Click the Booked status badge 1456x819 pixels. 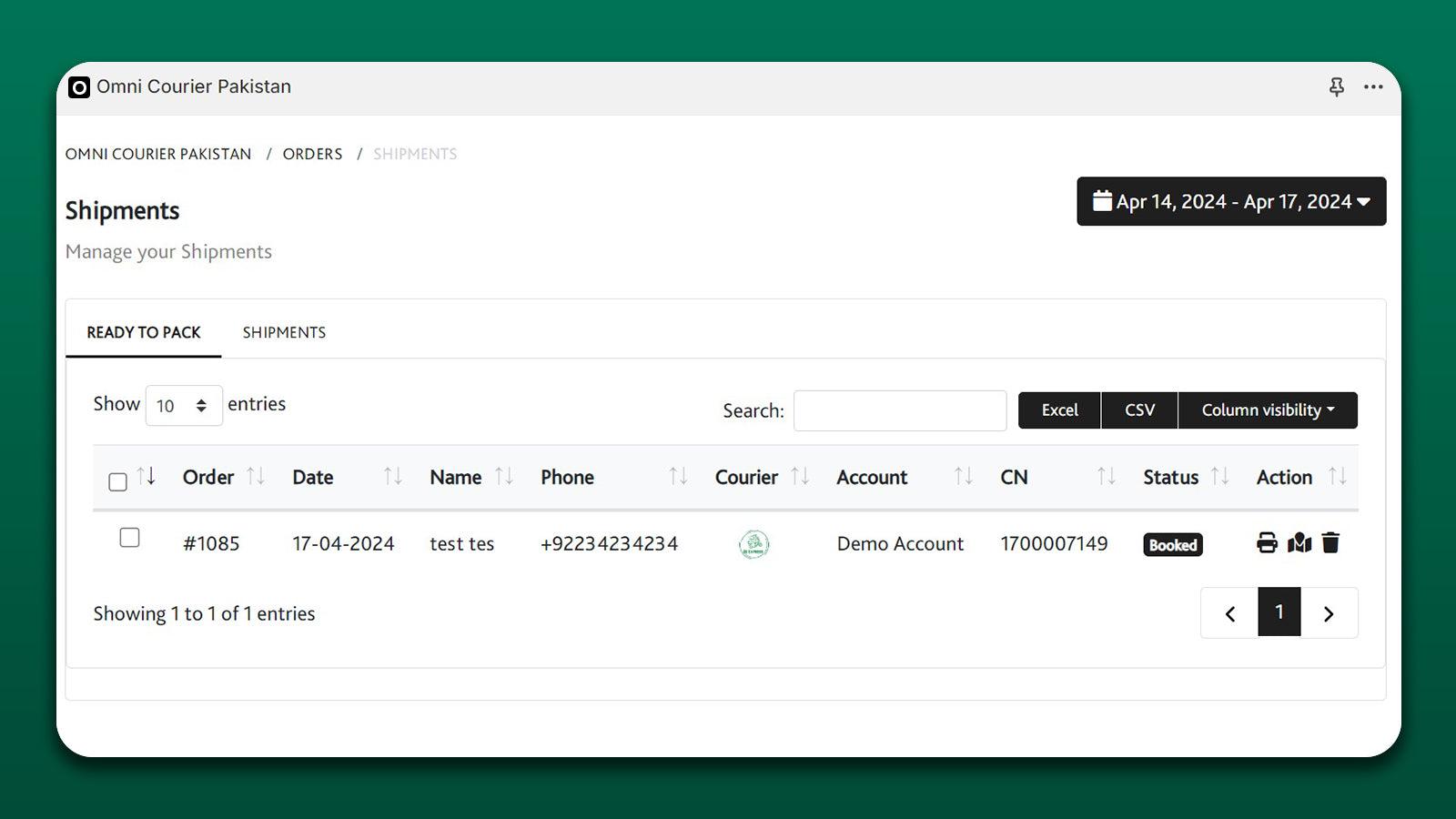coord(1172,544)
